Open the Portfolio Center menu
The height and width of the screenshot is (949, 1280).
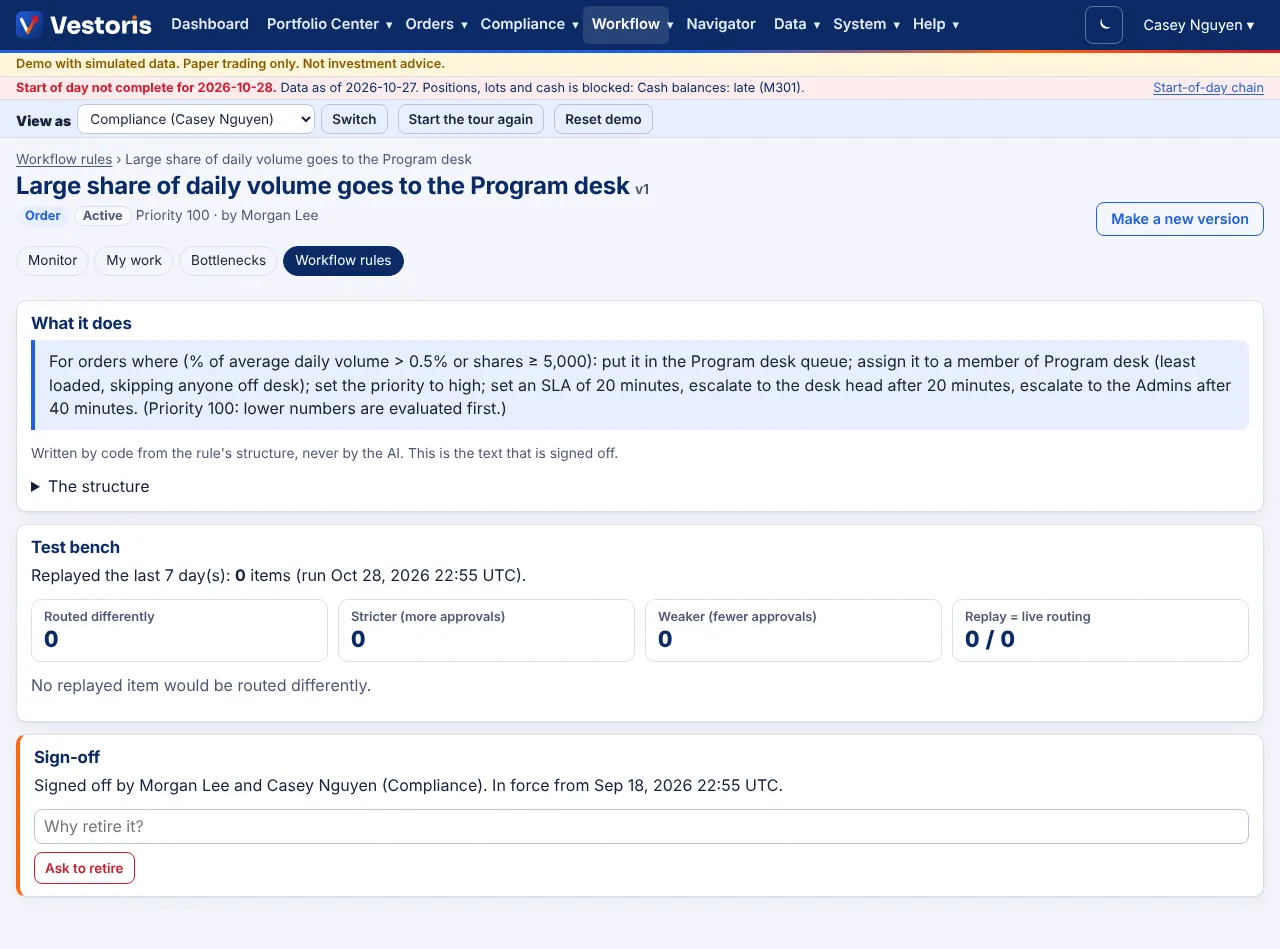(329, 24)
